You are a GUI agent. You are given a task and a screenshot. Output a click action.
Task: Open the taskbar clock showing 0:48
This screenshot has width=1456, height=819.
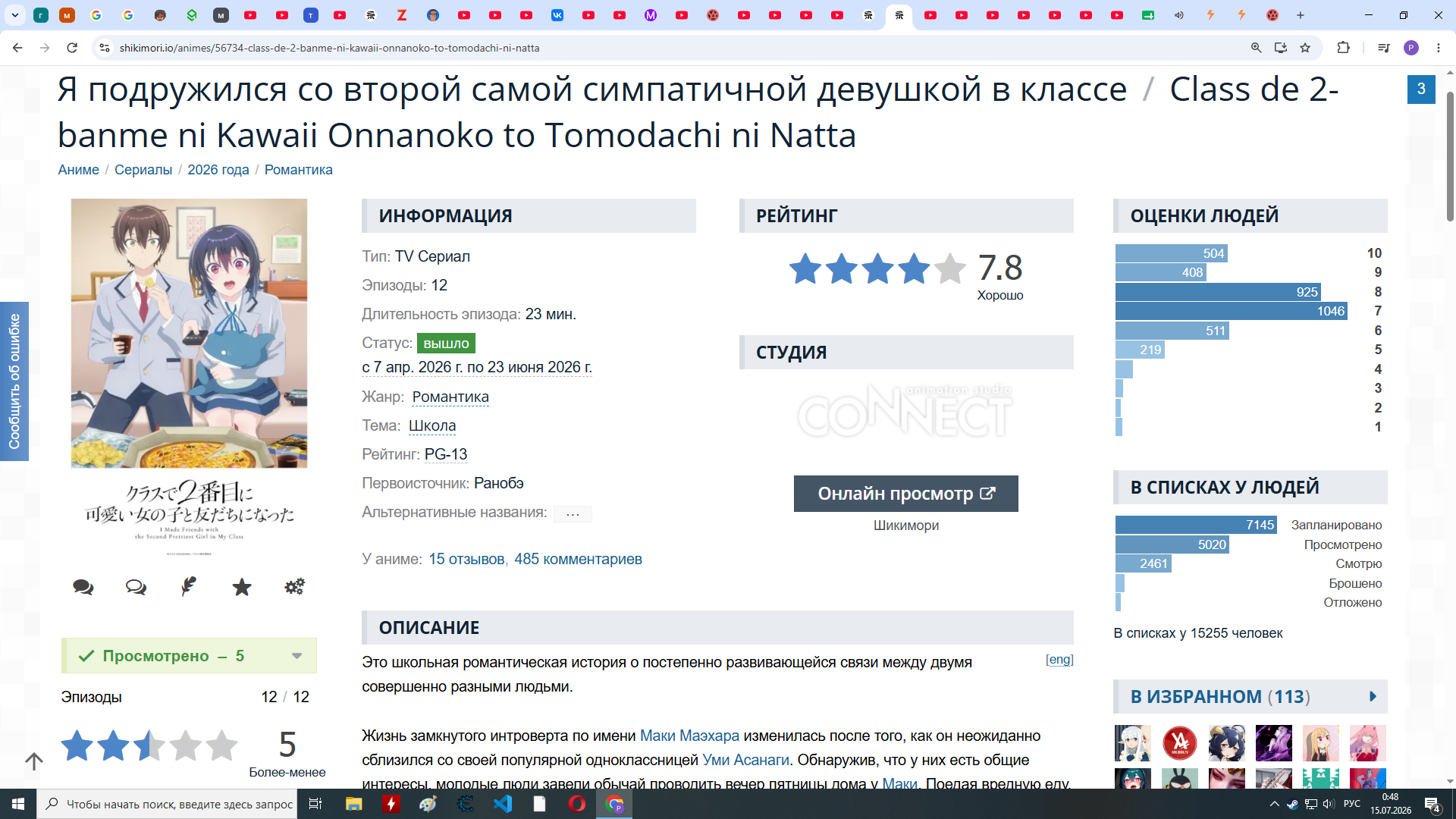[x=1390, y=804]
